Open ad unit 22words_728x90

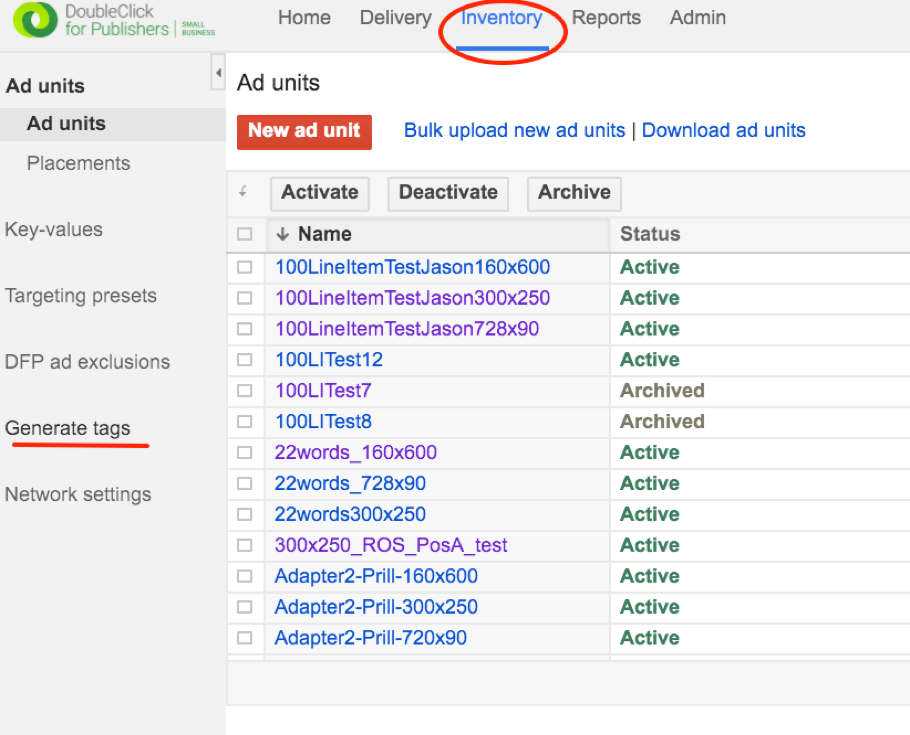click(350, 483)
